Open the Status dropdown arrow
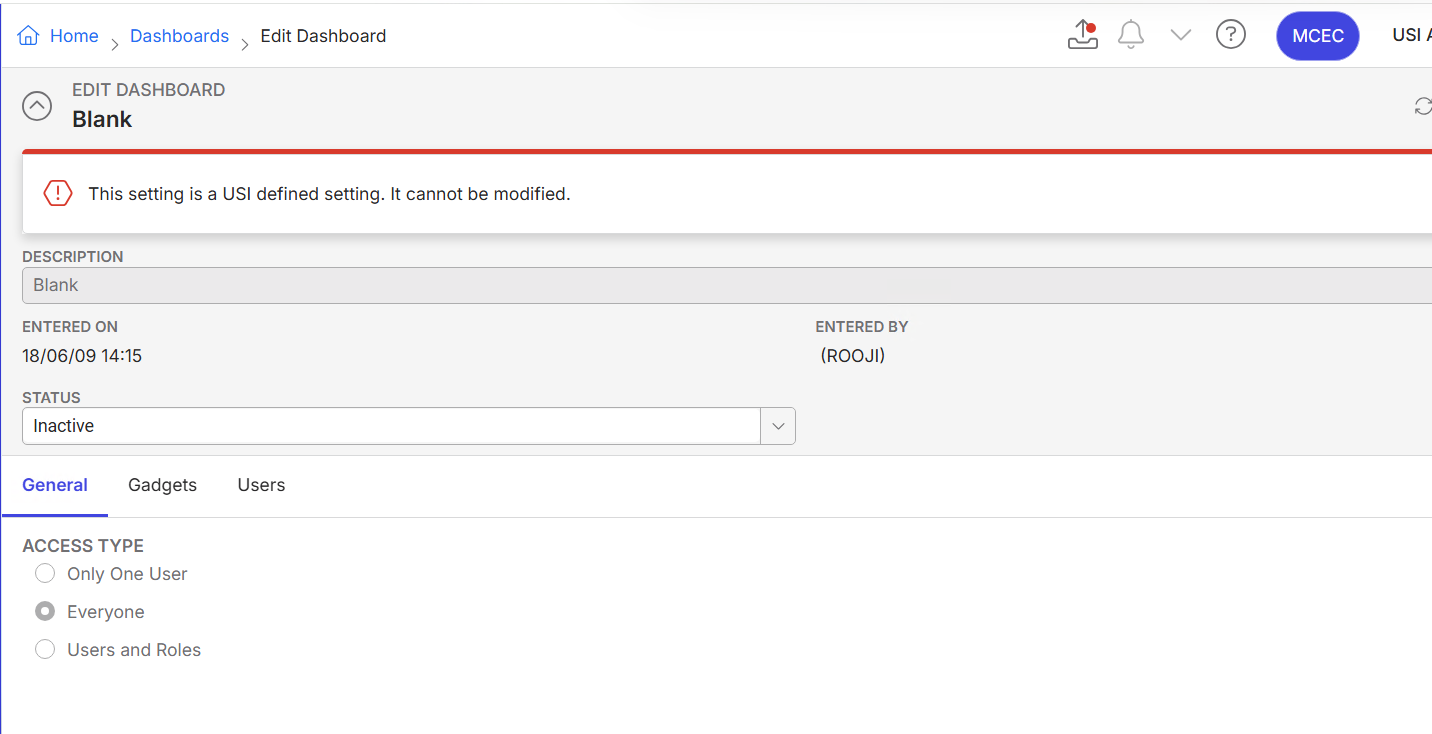This screenshot has width=1432, height=734. (778, 426)
